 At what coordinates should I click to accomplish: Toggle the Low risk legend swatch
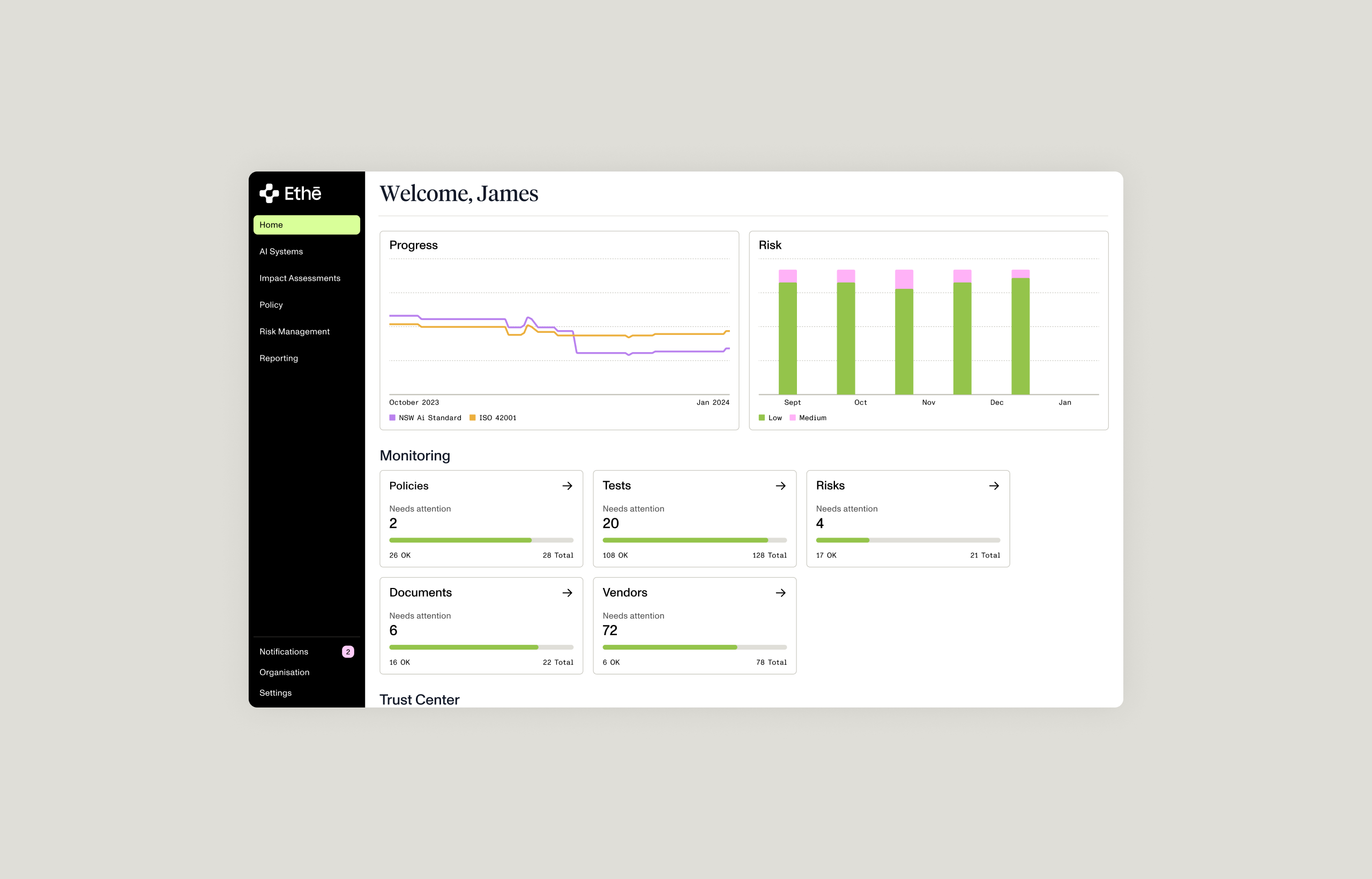coord(762,418)
